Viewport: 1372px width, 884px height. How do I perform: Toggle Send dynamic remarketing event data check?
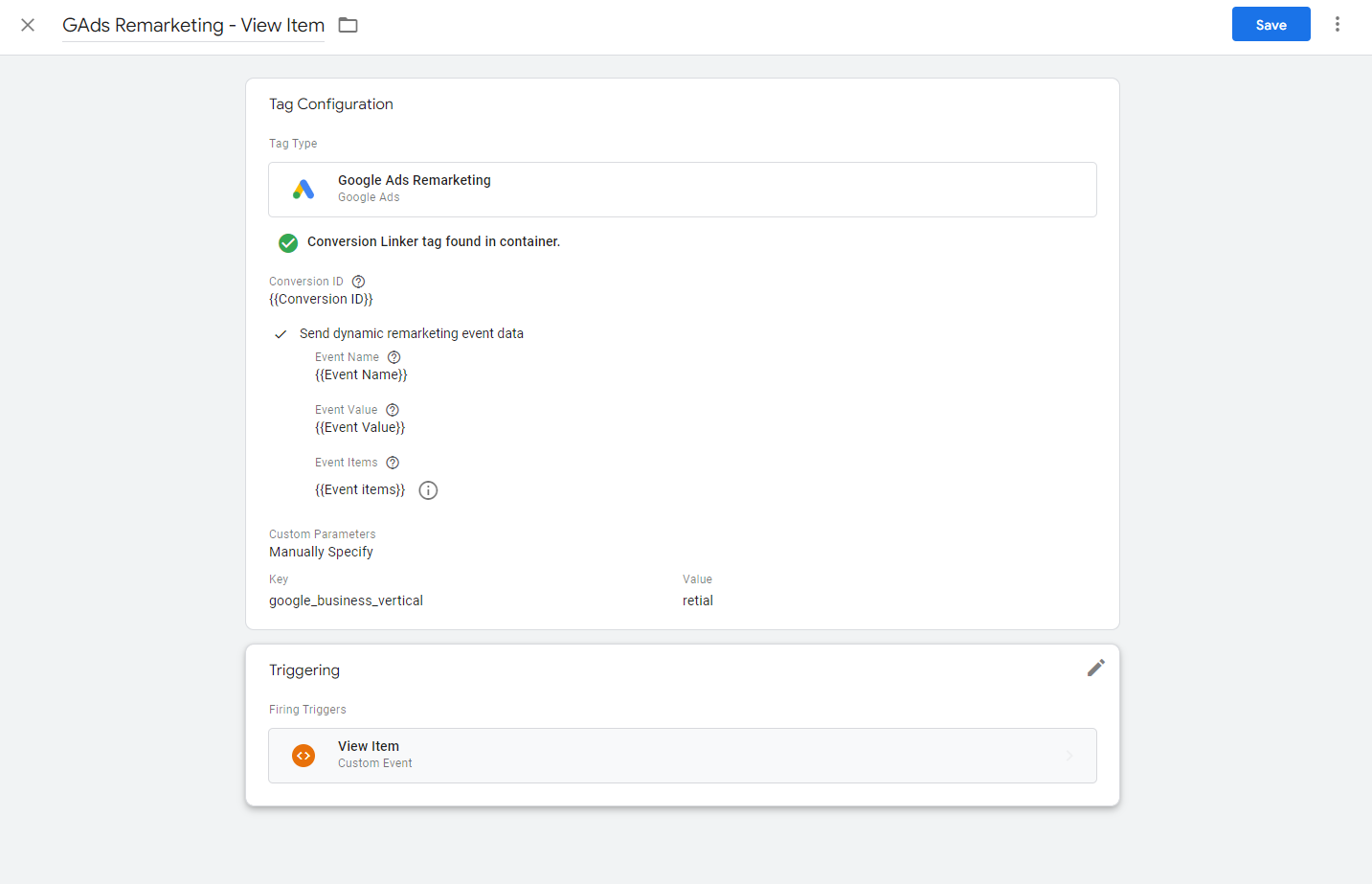pyautogui.click(x=281, y=334)
